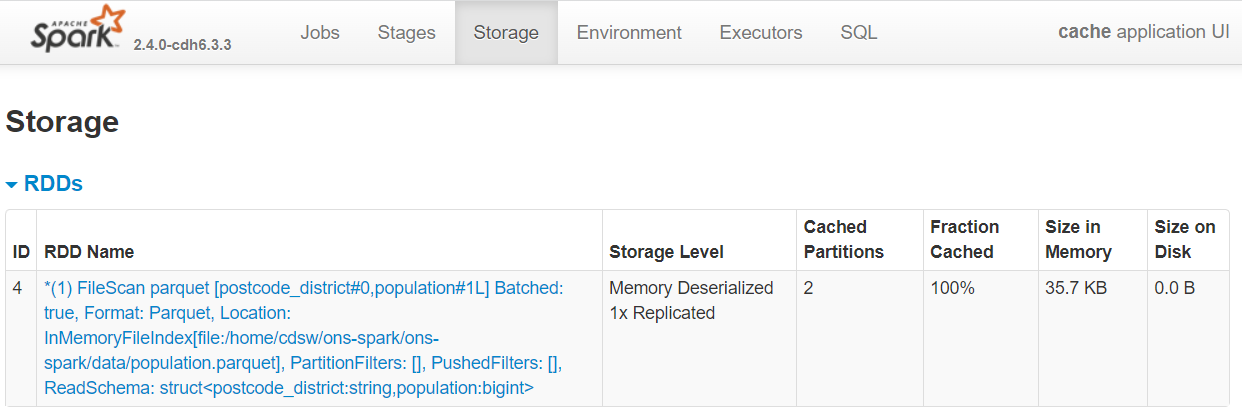Click the Fraction Cached column header
This screenshot has height=416, width=1242.
tap(965, 239)
